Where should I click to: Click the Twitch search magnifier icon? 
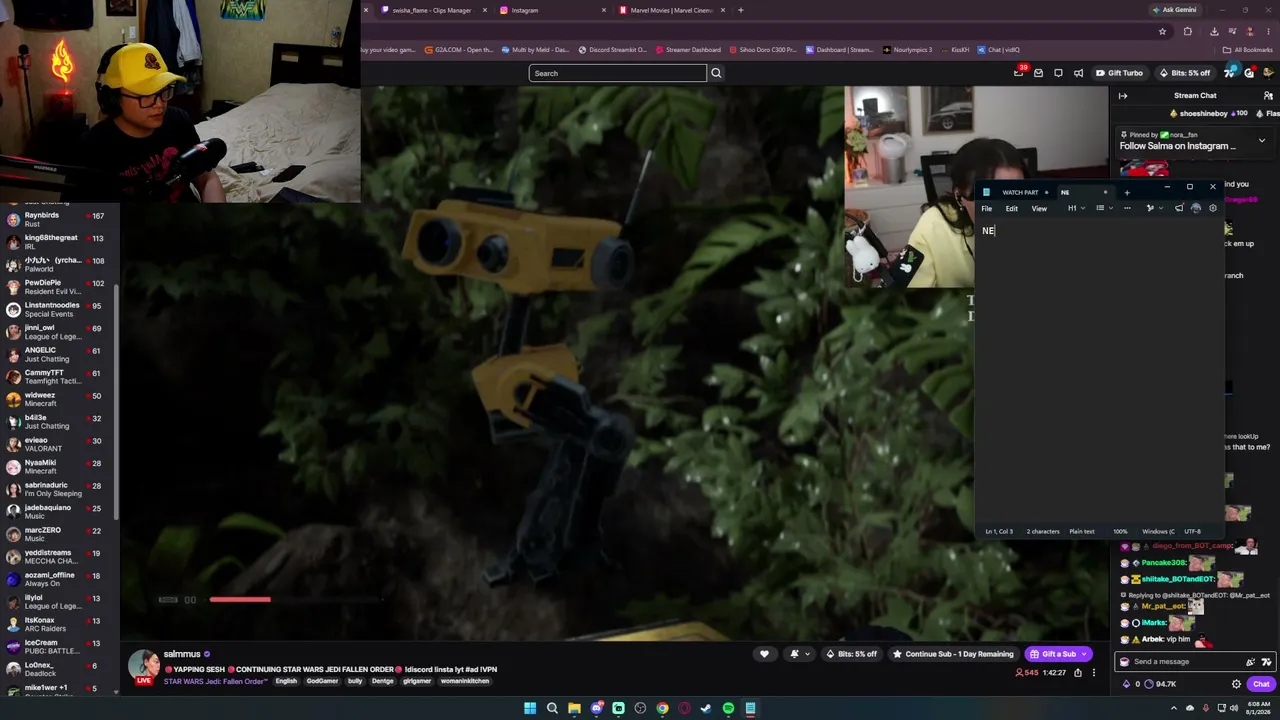click(x=716, y=73)
